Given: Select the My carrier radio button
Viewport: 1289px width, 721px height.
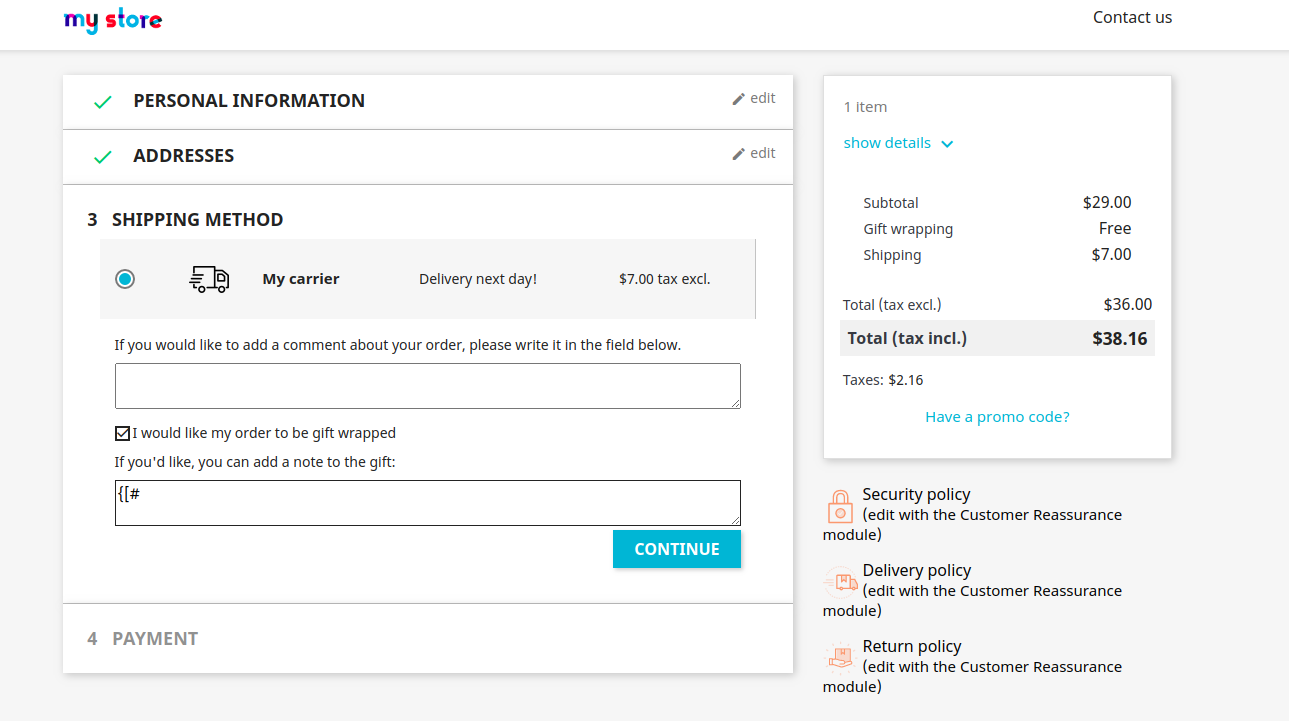Looking at the screenshot, I should coord(125,279).
